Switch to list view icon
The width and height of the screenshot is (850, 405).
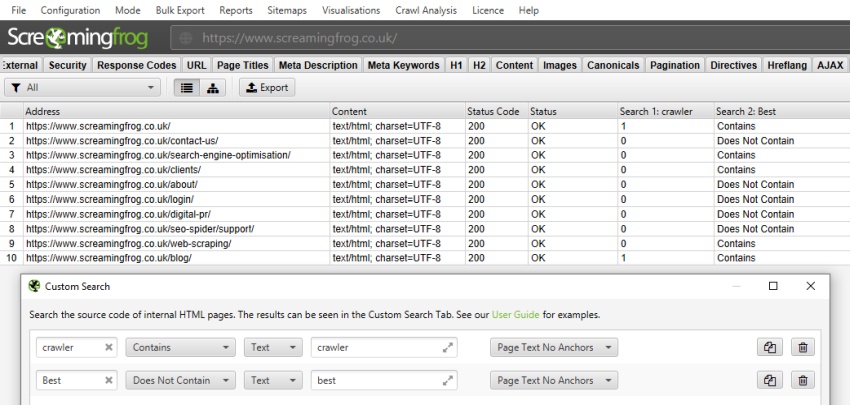tap(186, 88)
